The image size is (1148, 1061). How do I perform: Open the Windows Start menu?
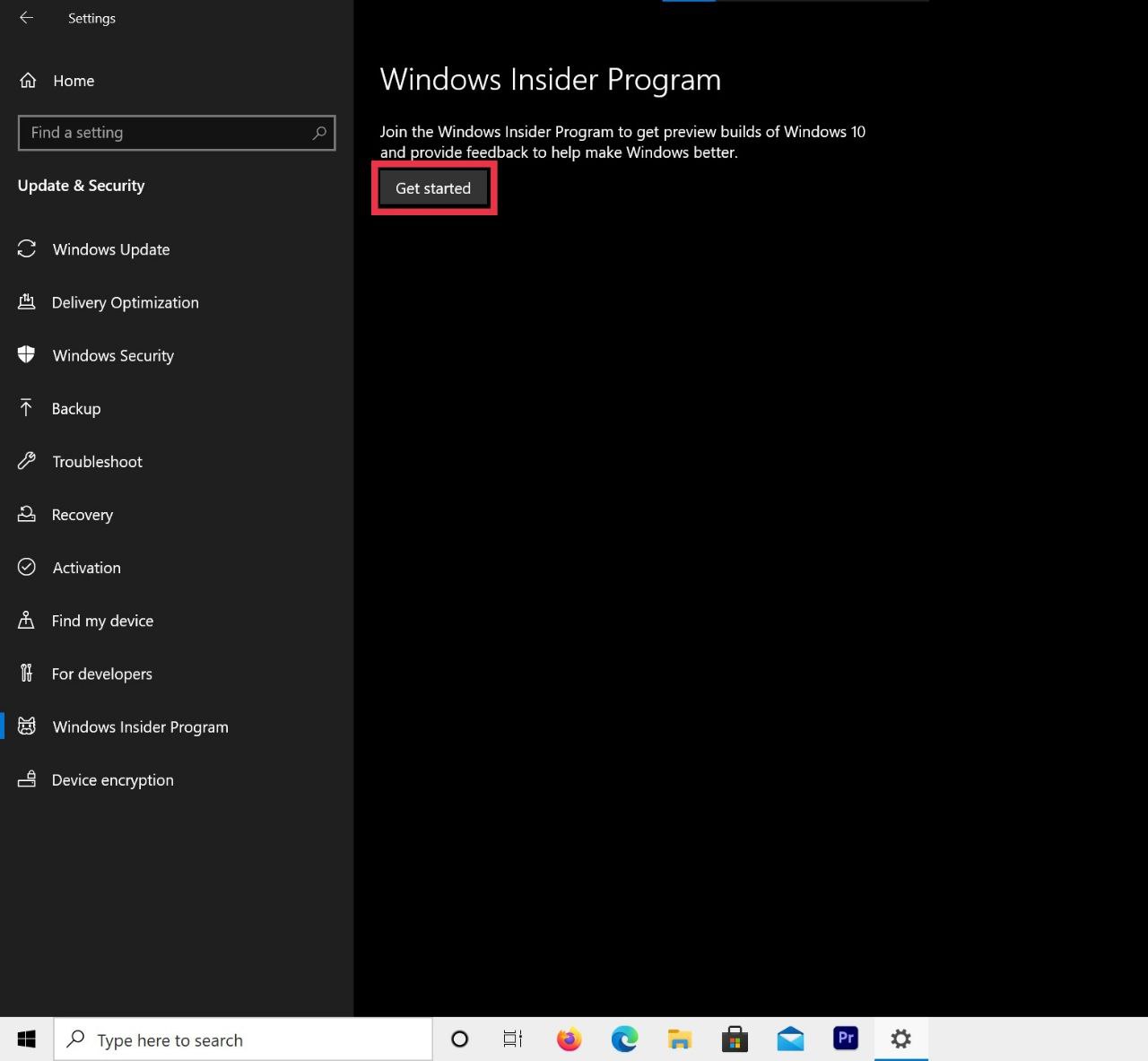point(26,1039)
